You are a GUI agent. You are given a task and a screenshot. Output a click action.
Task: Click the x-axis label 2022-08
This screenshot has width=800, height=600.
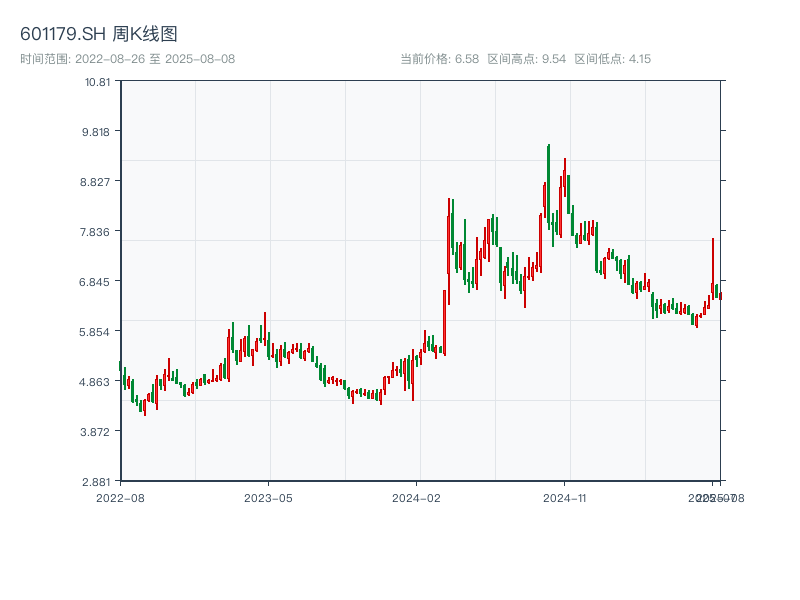pos(120,498)
